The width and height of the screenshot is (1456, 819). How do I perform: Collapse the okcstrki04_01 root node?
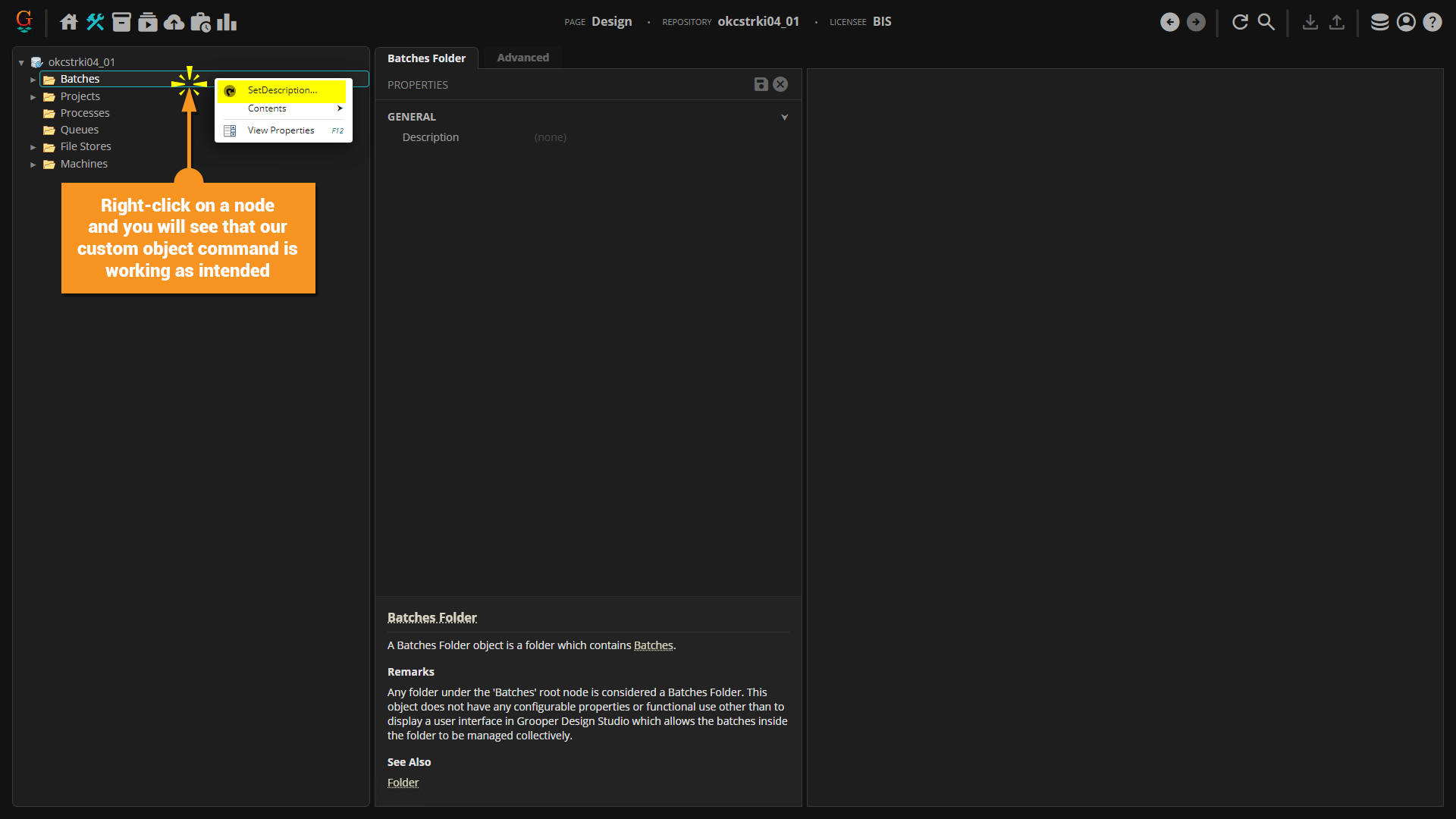pyautogui.click(x=21, y=63)
